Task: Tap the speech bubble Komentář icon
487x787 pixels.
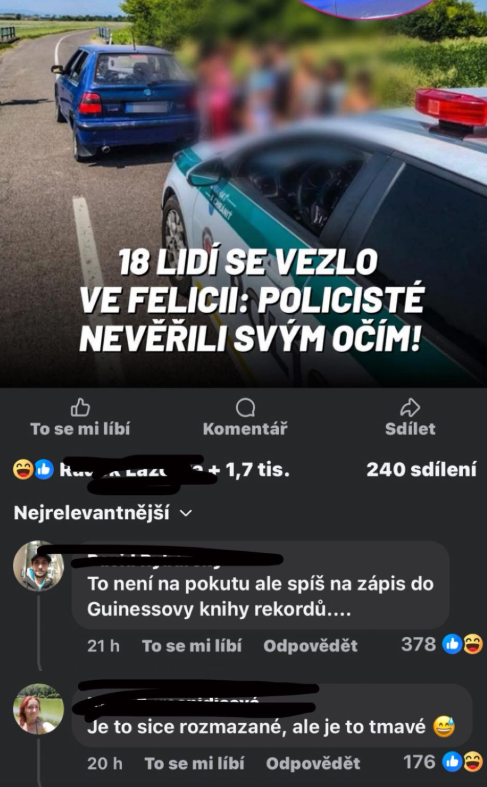Action: 246,408
